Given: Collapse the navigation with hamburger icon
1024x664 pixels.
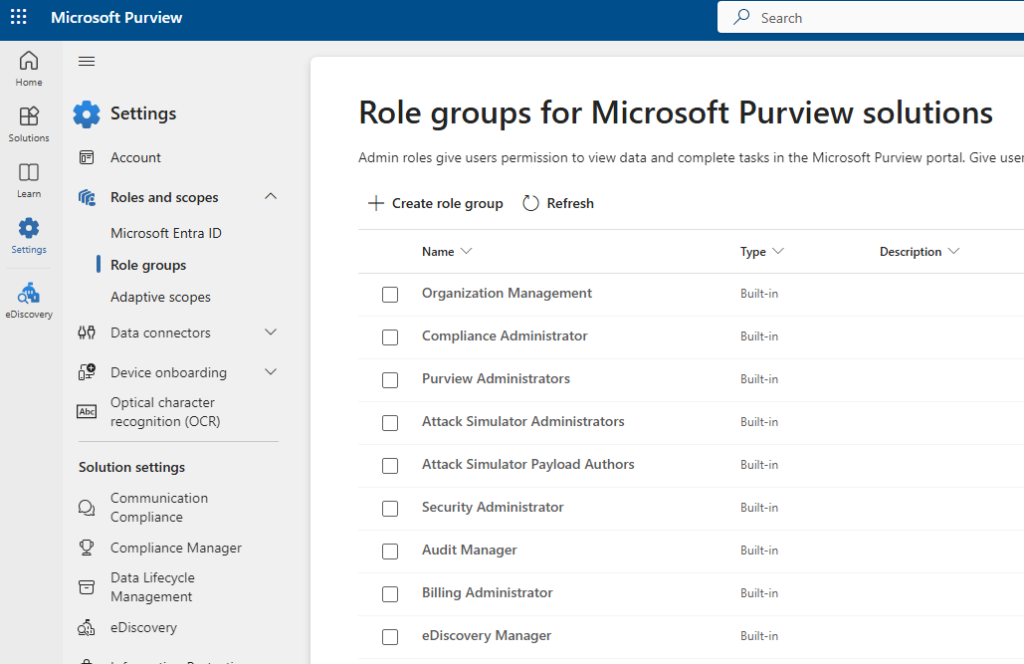Looking at the screenshot, I should [x=87, y=61].
